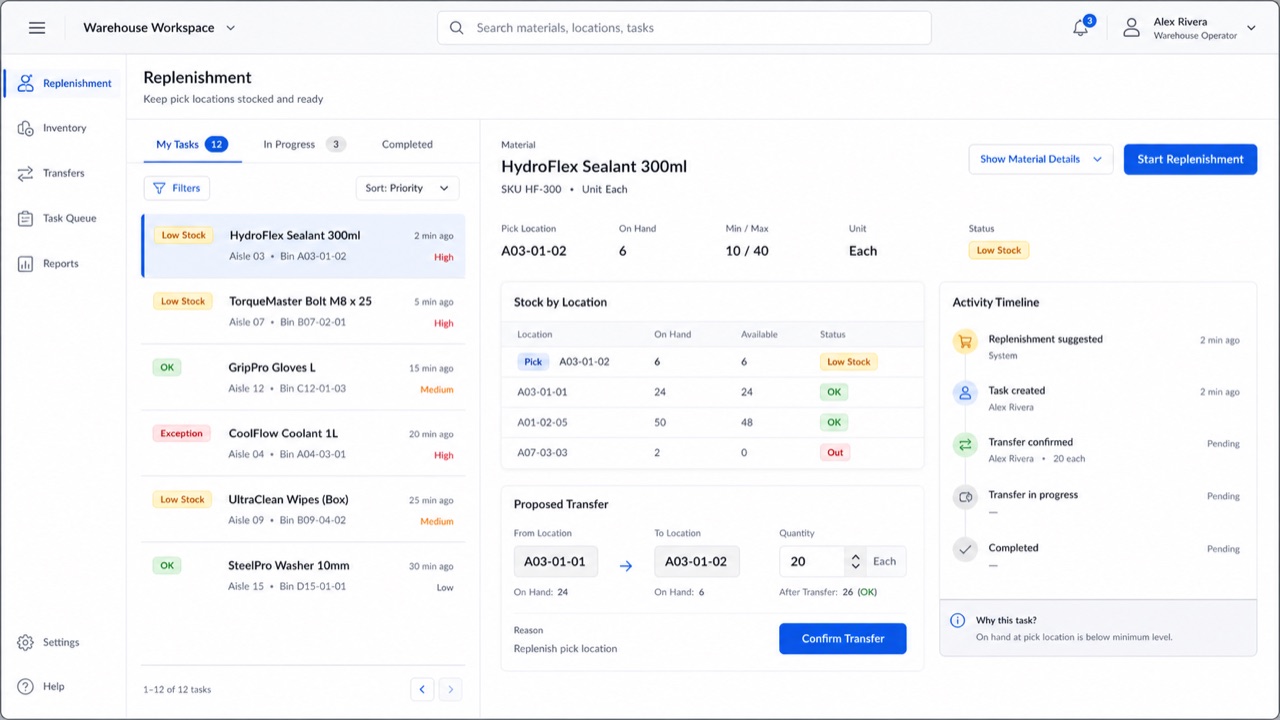Click Transfer in progress timeline icon
Image resolution: width=1280 pixels, height=720 pixels.
965,497
